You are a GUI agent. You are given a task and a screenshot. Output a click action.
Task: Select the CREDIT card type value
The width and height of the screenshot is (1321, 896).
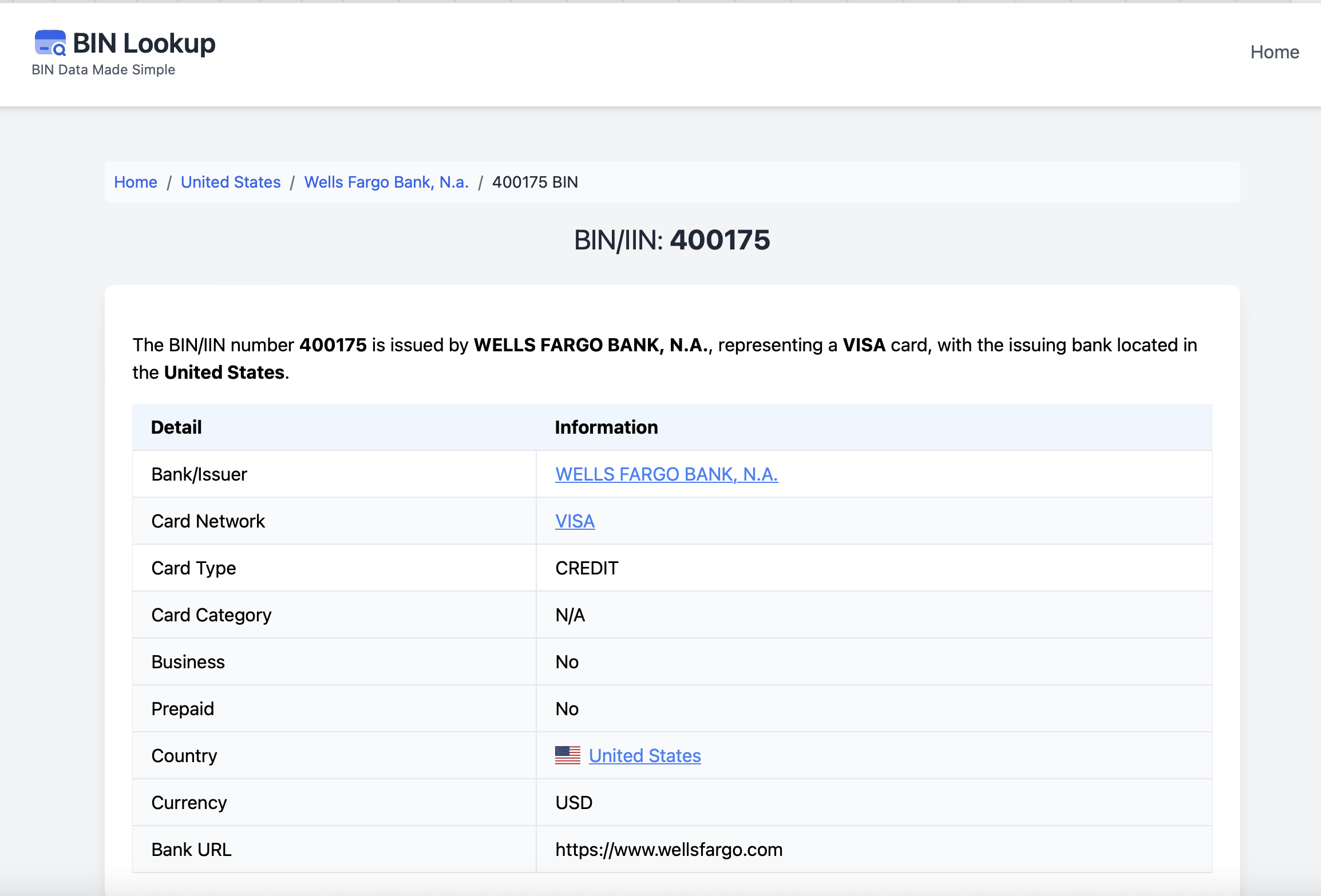click(587, 568)
